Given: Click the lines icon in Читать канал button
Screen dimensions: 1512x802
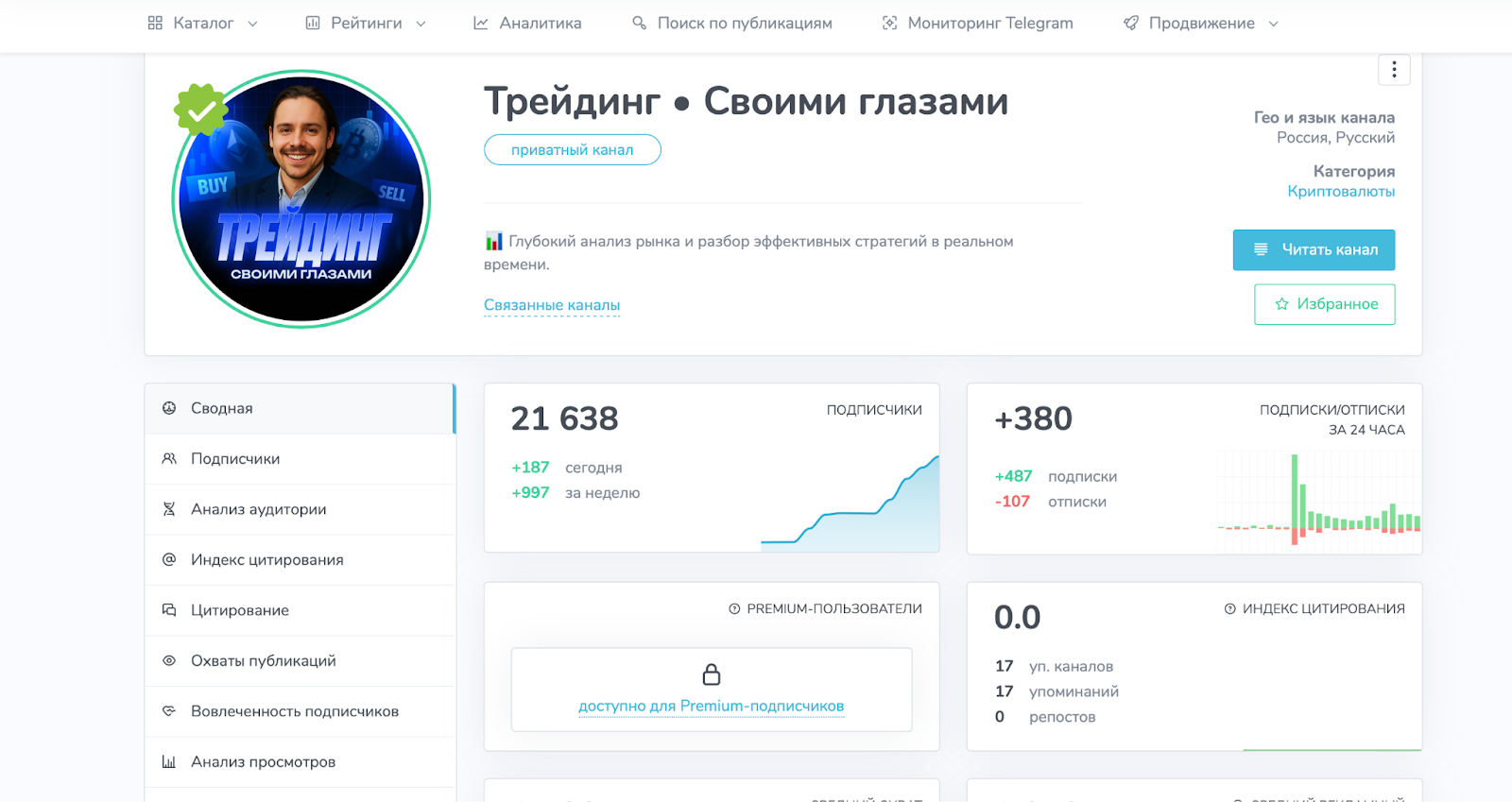Looking at the screenshot, I should click(x=1261, y=249).
